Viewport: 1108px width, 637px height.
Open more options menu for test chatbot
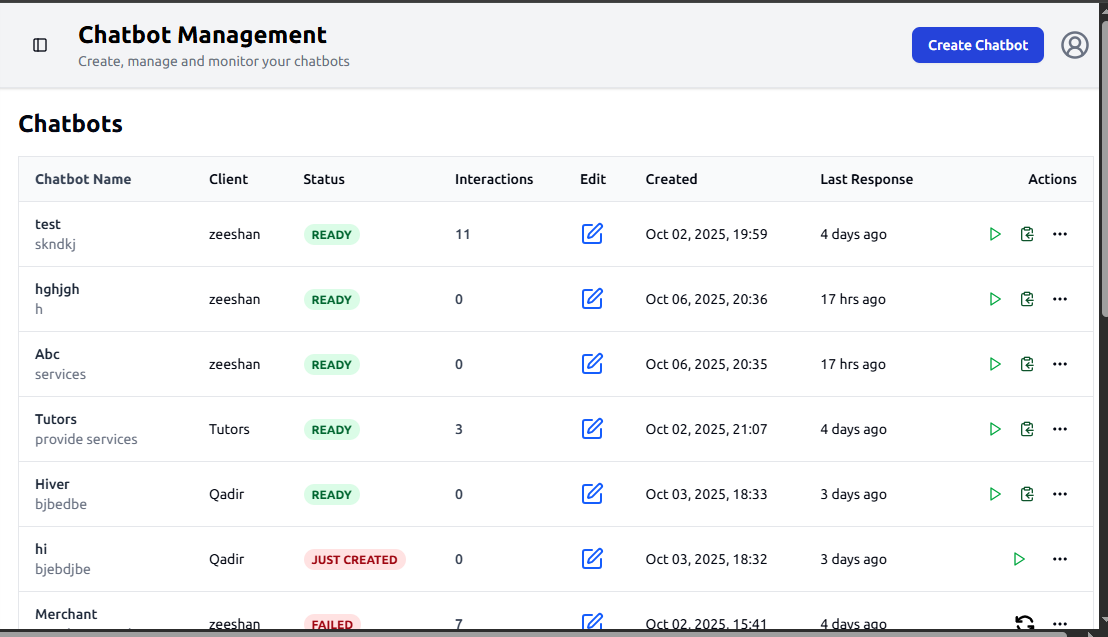point(1060,234)
